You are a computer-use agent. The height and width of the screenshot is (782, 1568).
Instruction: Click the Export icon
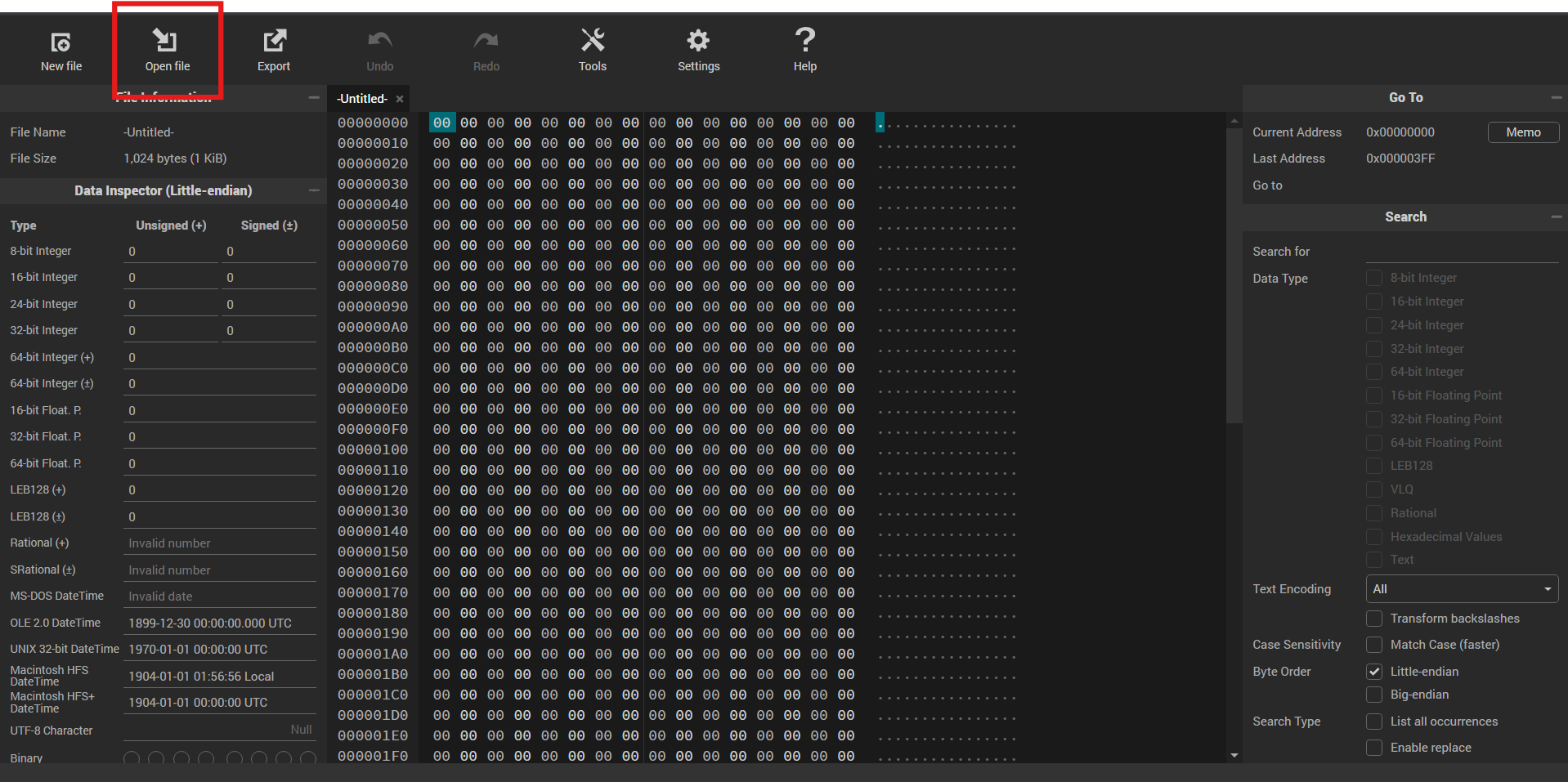point(274,40)
